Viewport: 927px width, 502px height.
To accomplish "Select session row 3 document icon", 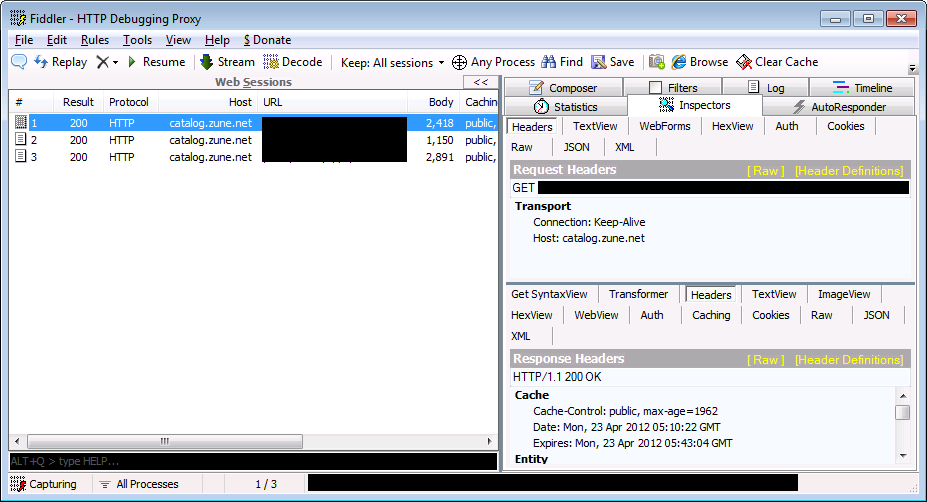I will 21,157.
